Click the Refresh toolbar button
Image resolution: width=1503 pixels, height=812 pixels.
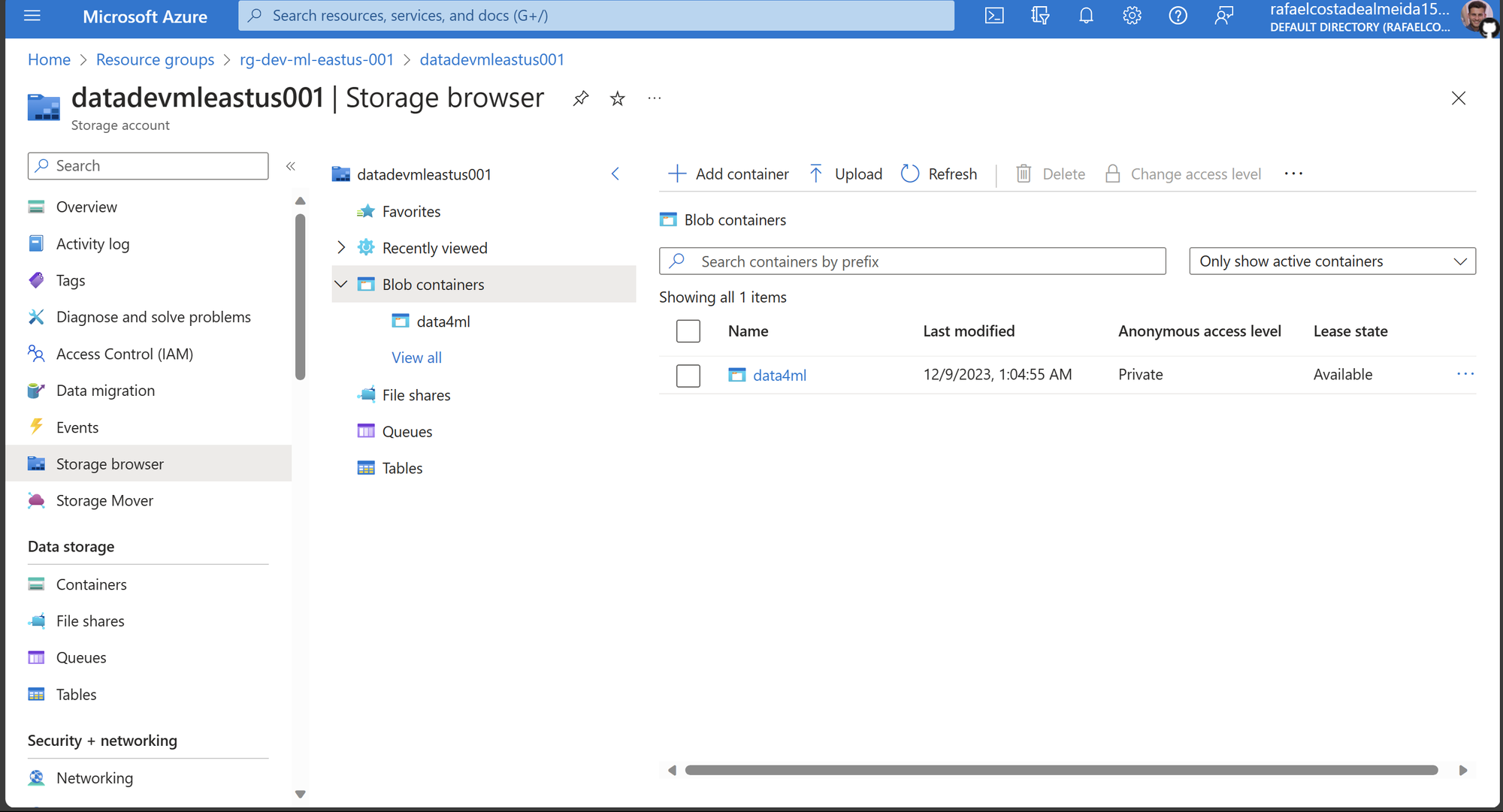tap(939, 174)
